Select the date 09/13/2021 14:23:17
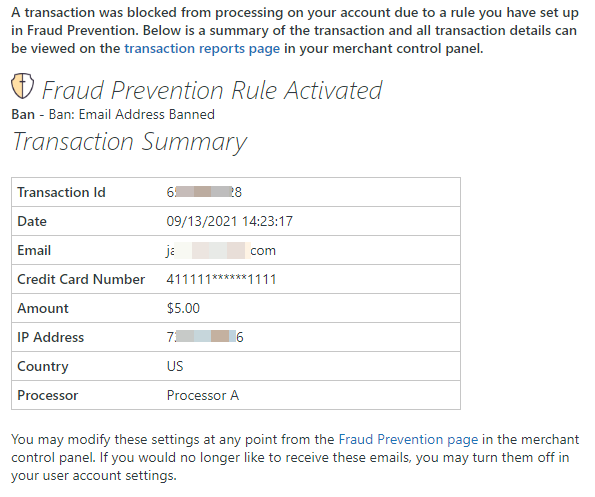The image size is (595, 497). pos(230,221)
